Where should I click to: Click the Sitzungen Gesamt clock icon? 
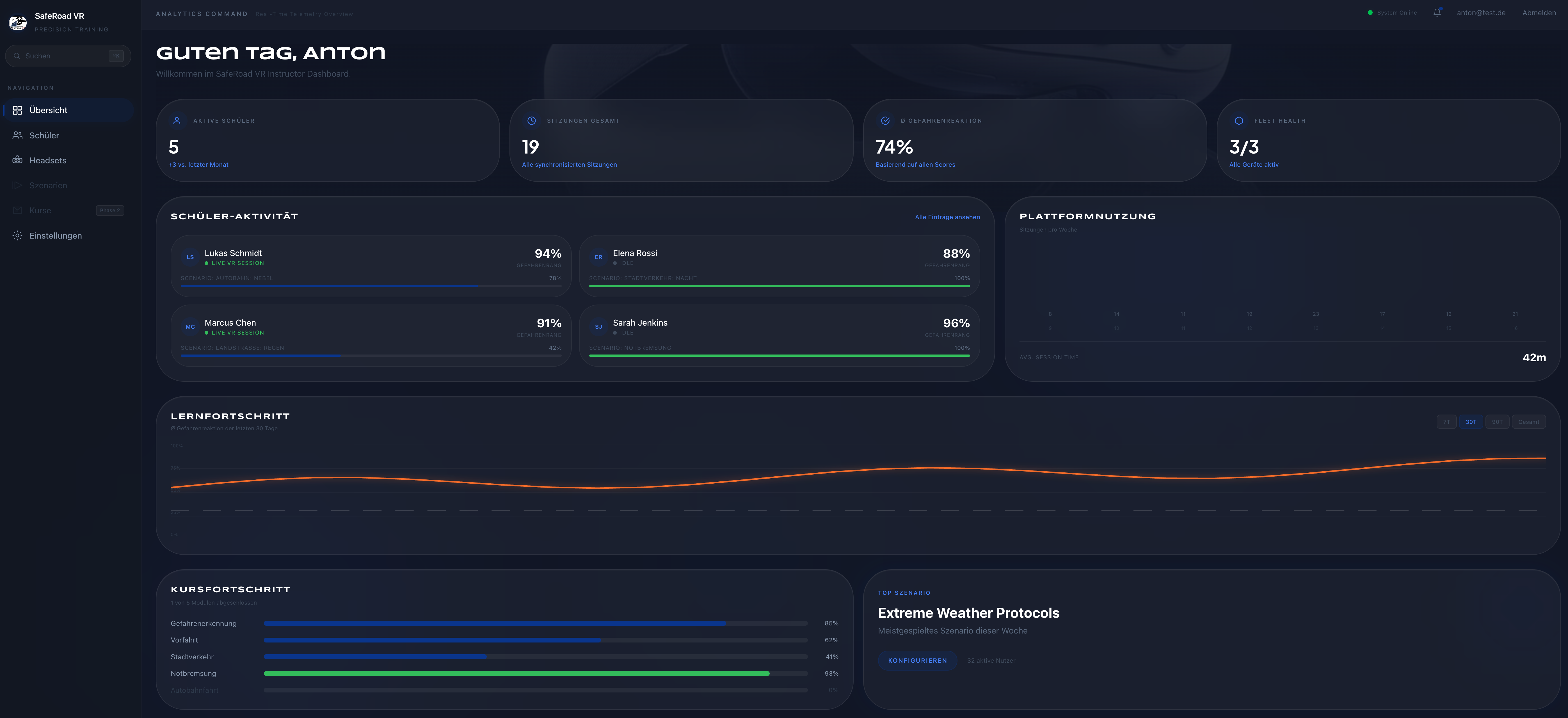pyautogui.click(x=531, y=120)
